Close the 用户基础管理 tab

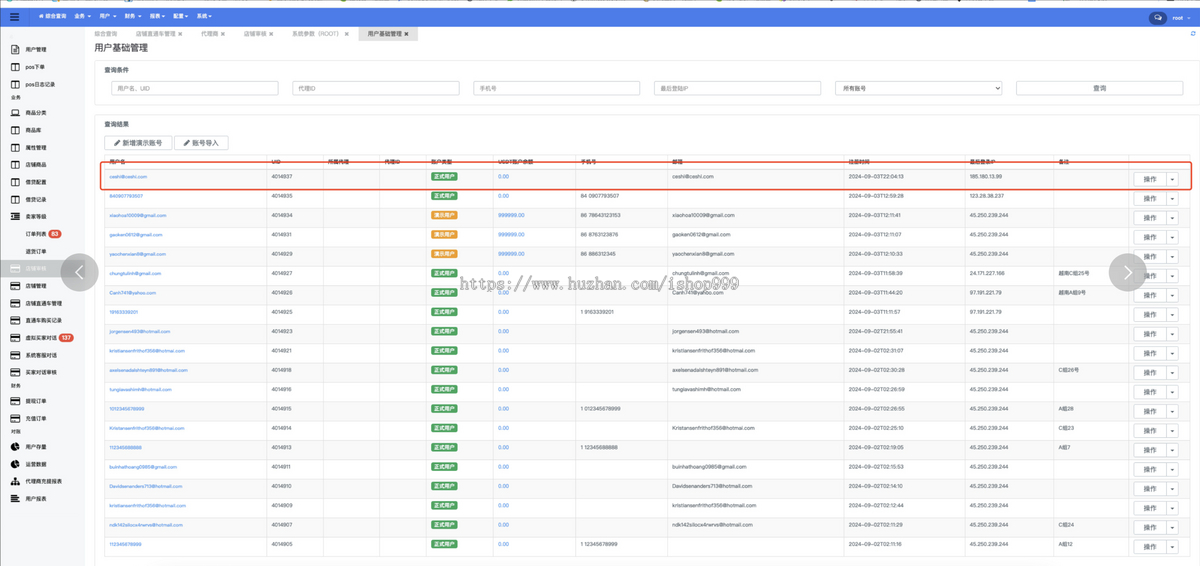tap(406, 34)
